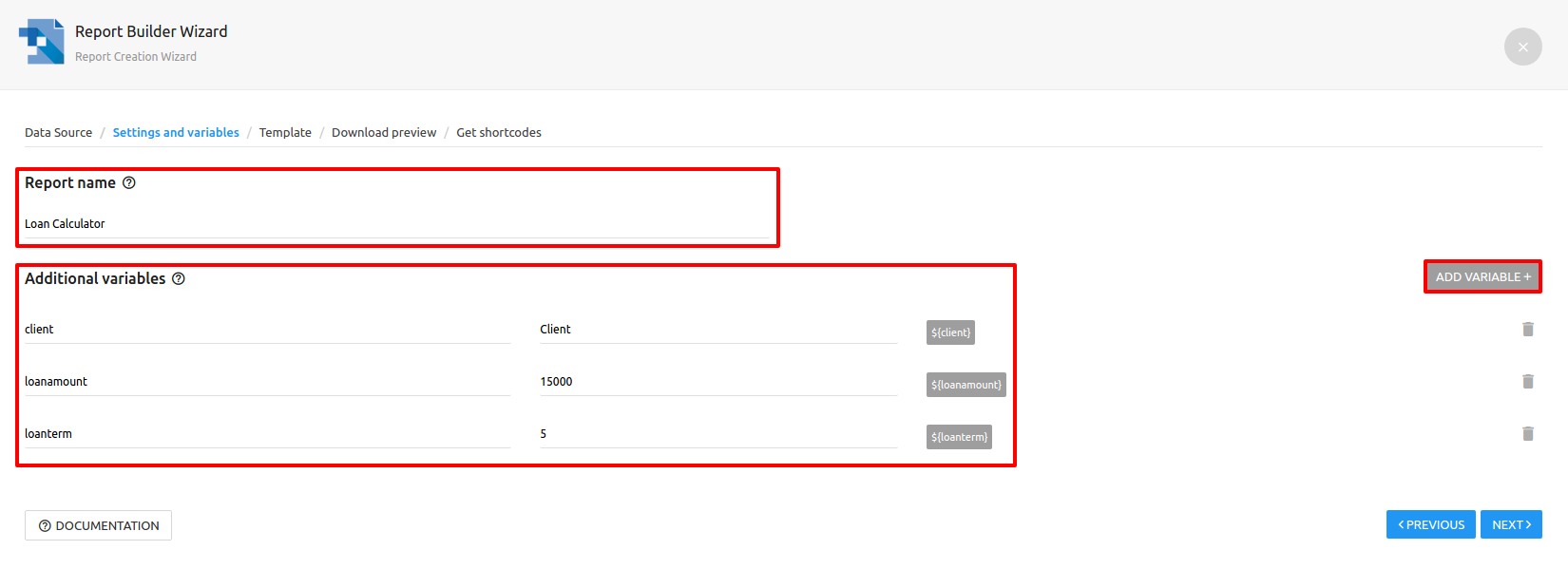Click the ${loanamount} shortcode tag

(x=966, y=385)
